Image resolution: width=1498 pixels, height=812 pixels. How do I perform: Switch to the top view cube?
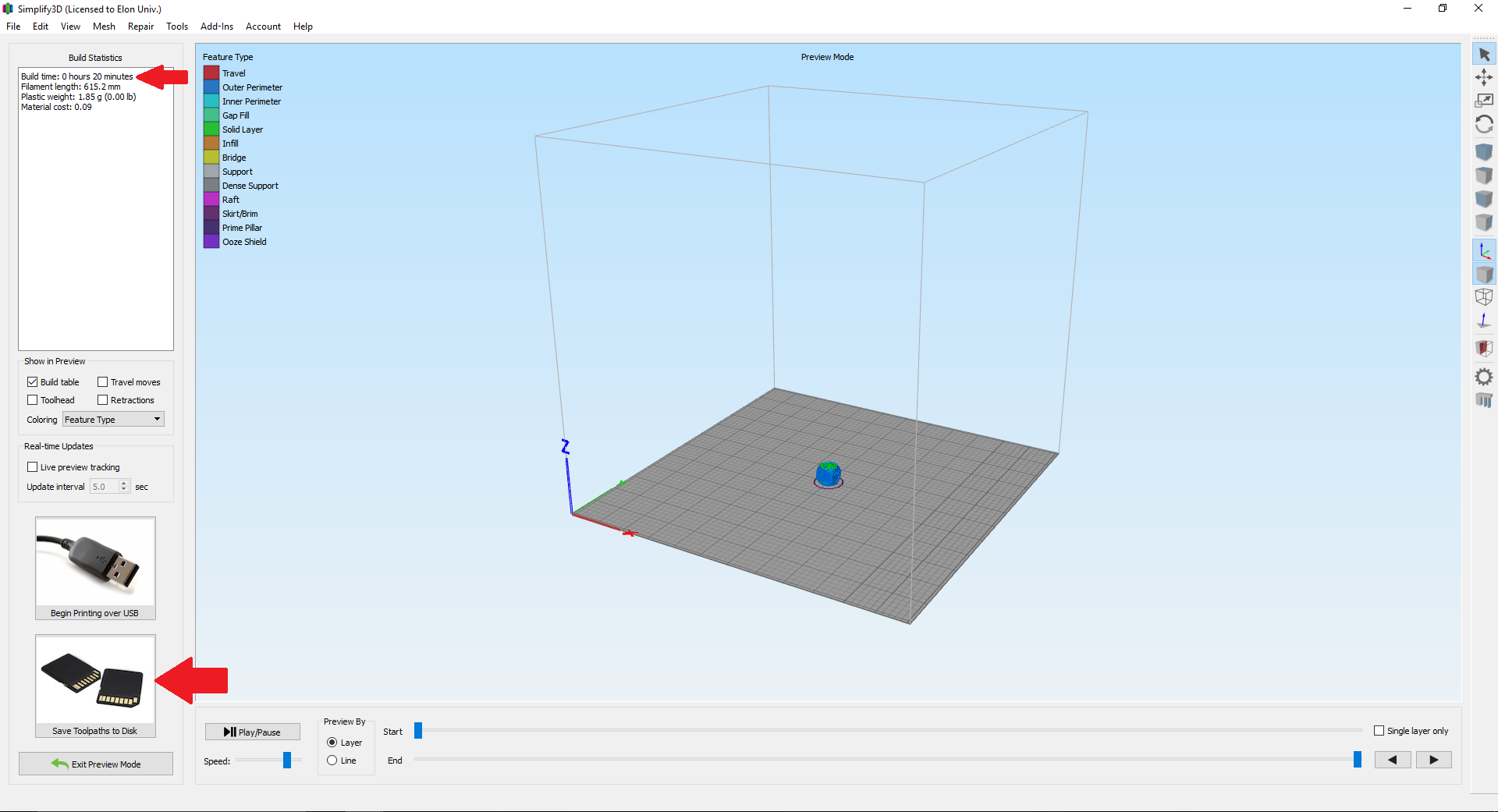tap(1484, 176)
